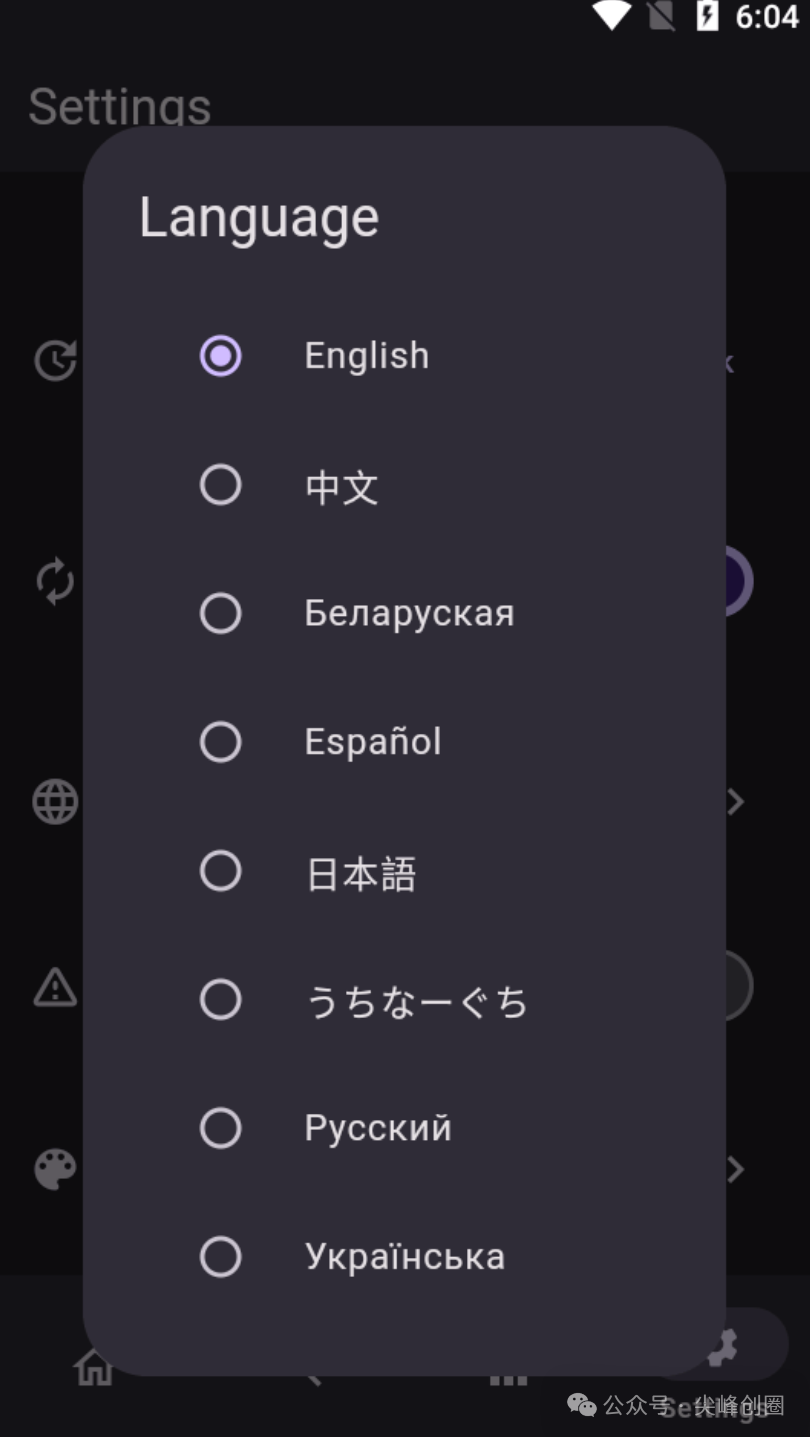This screenshot has height=1437, width=810.
Task: Open Home tab in bottom bar
Action: (x=94, y=1366)
